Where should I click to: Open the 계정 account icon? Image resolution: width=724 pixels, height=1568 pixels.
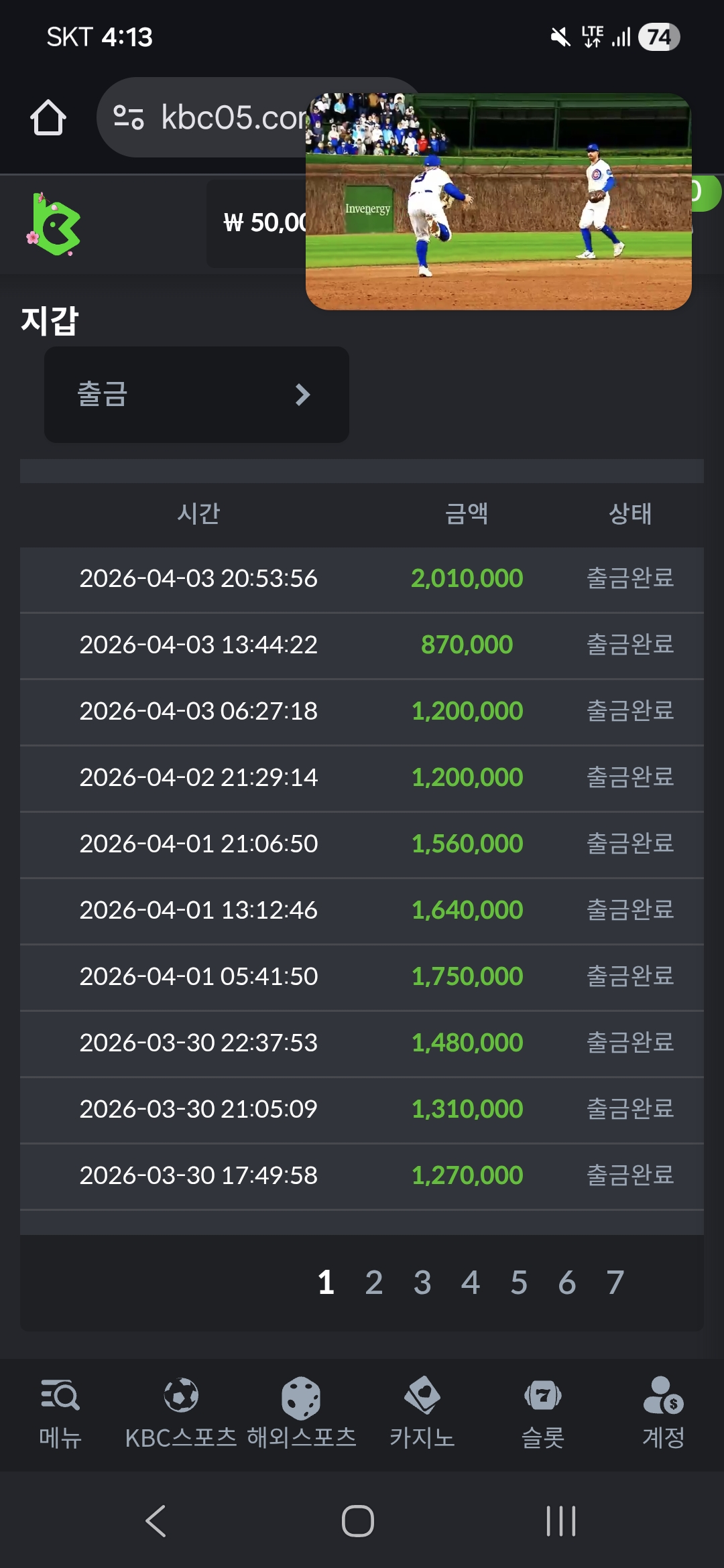663,1395
